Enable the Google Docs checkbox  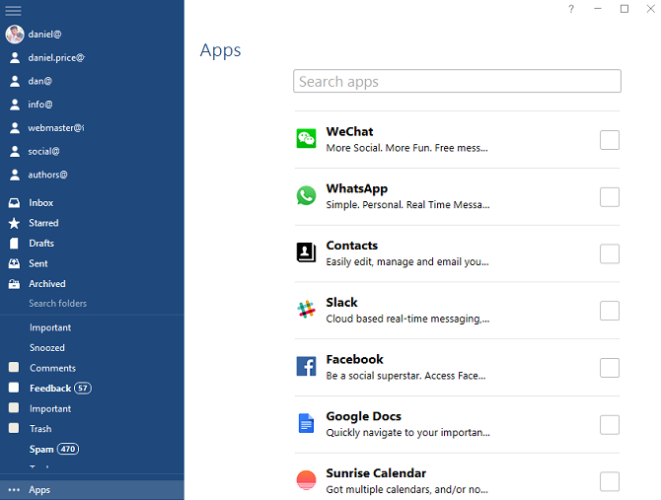pos(610,425)
